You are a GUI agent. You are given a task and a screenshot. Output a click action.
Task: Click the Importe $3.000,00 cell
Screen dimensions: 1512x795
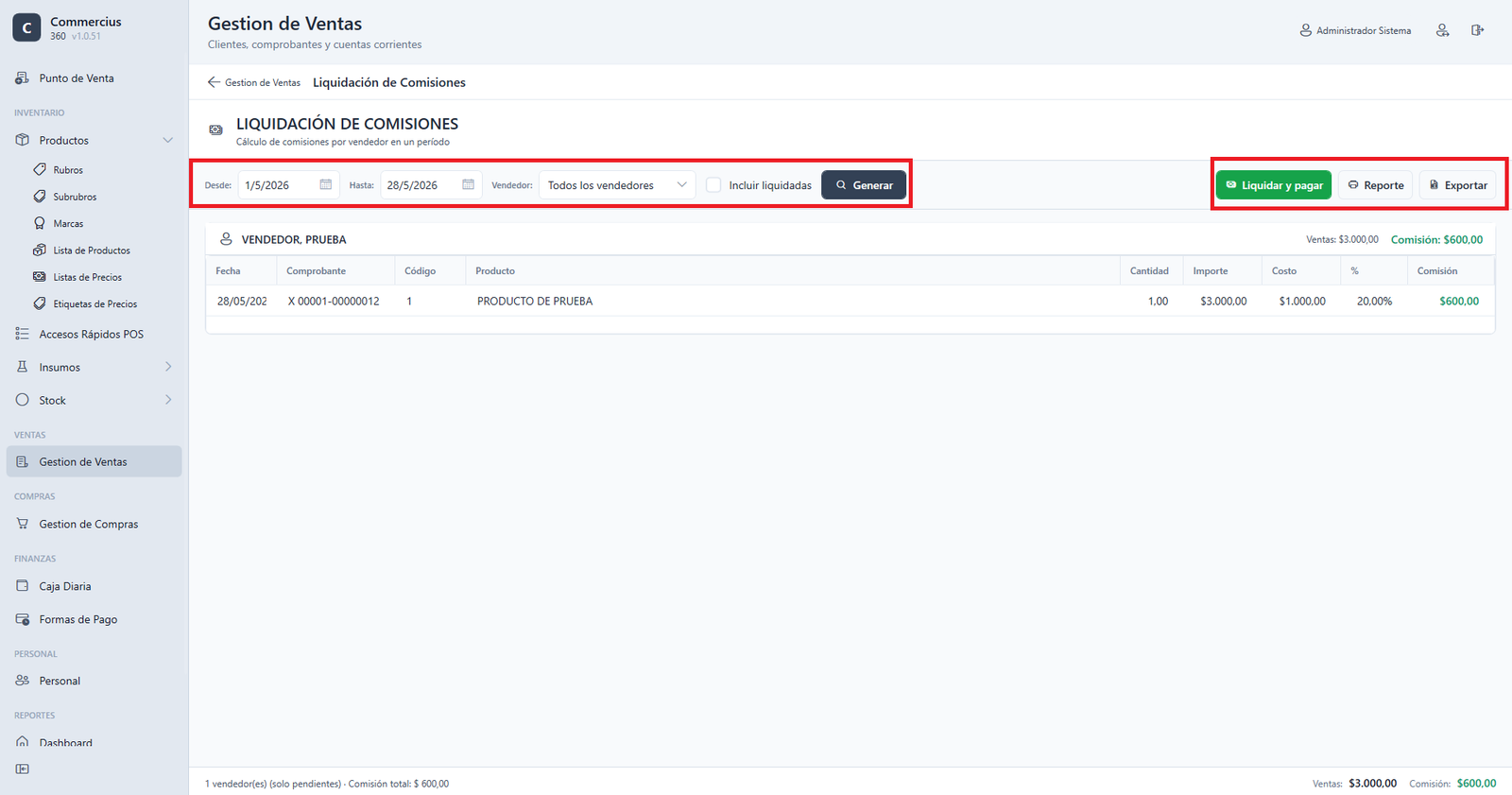pyautogui.click(x=1223, y=302)
